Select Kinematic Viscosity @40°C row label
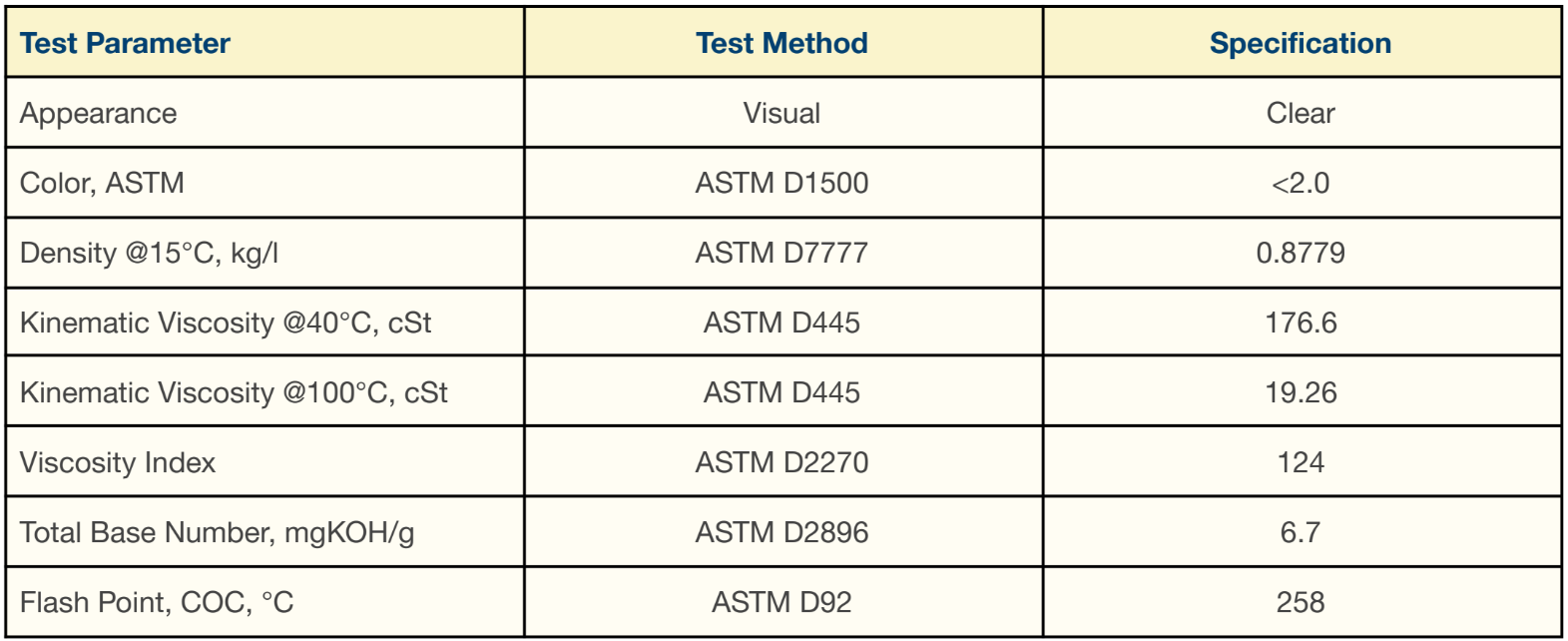This screenshot has width=1568, height=641. pyautogui.click(x=226, y=323)
